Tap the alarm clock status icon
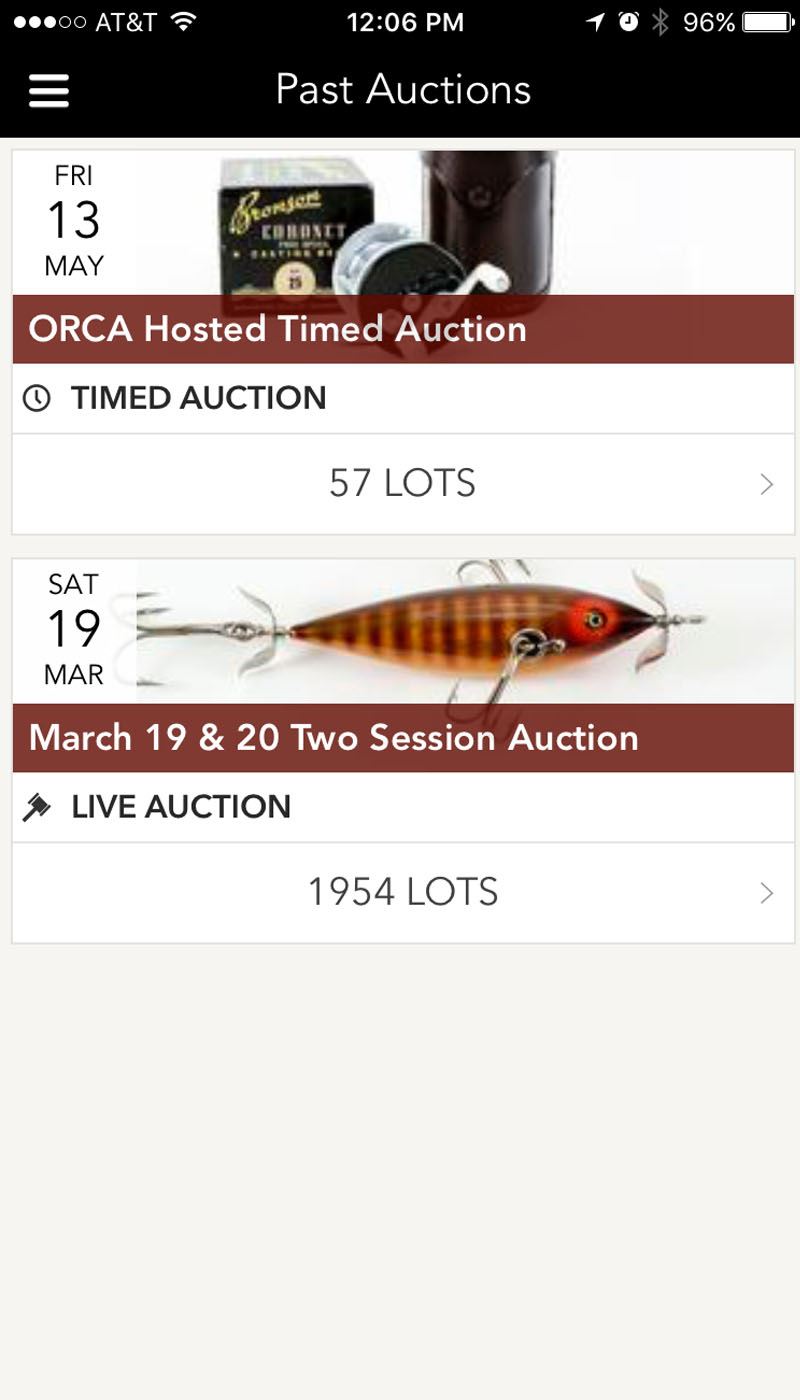 [628, 22]
